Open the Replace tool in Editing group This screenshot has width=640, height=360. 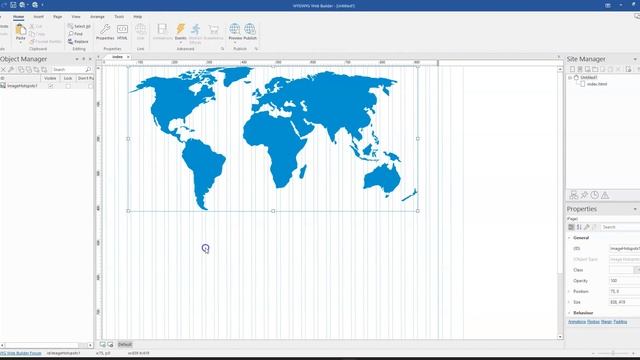78,42
